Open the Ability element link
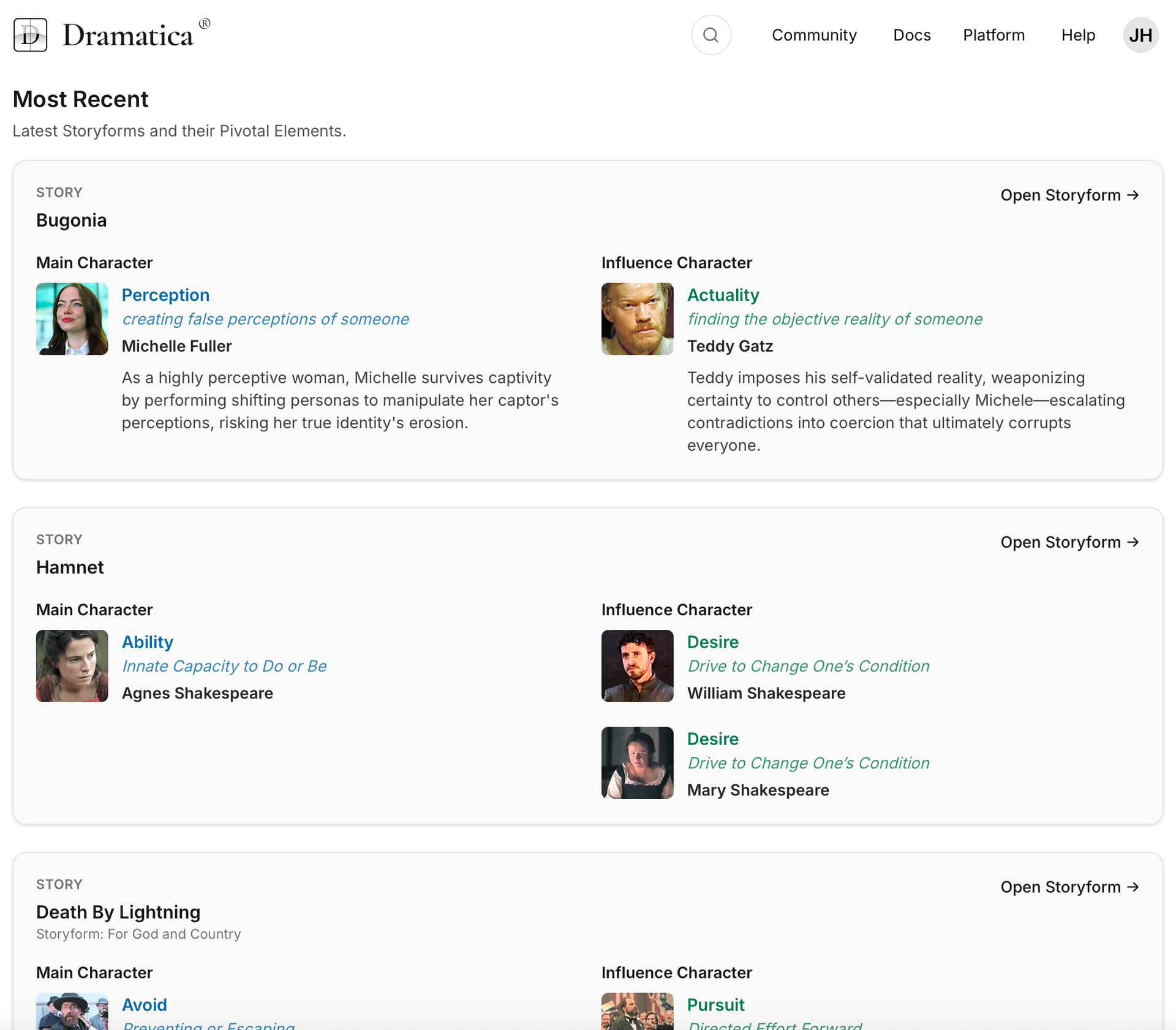 (147, 642)
